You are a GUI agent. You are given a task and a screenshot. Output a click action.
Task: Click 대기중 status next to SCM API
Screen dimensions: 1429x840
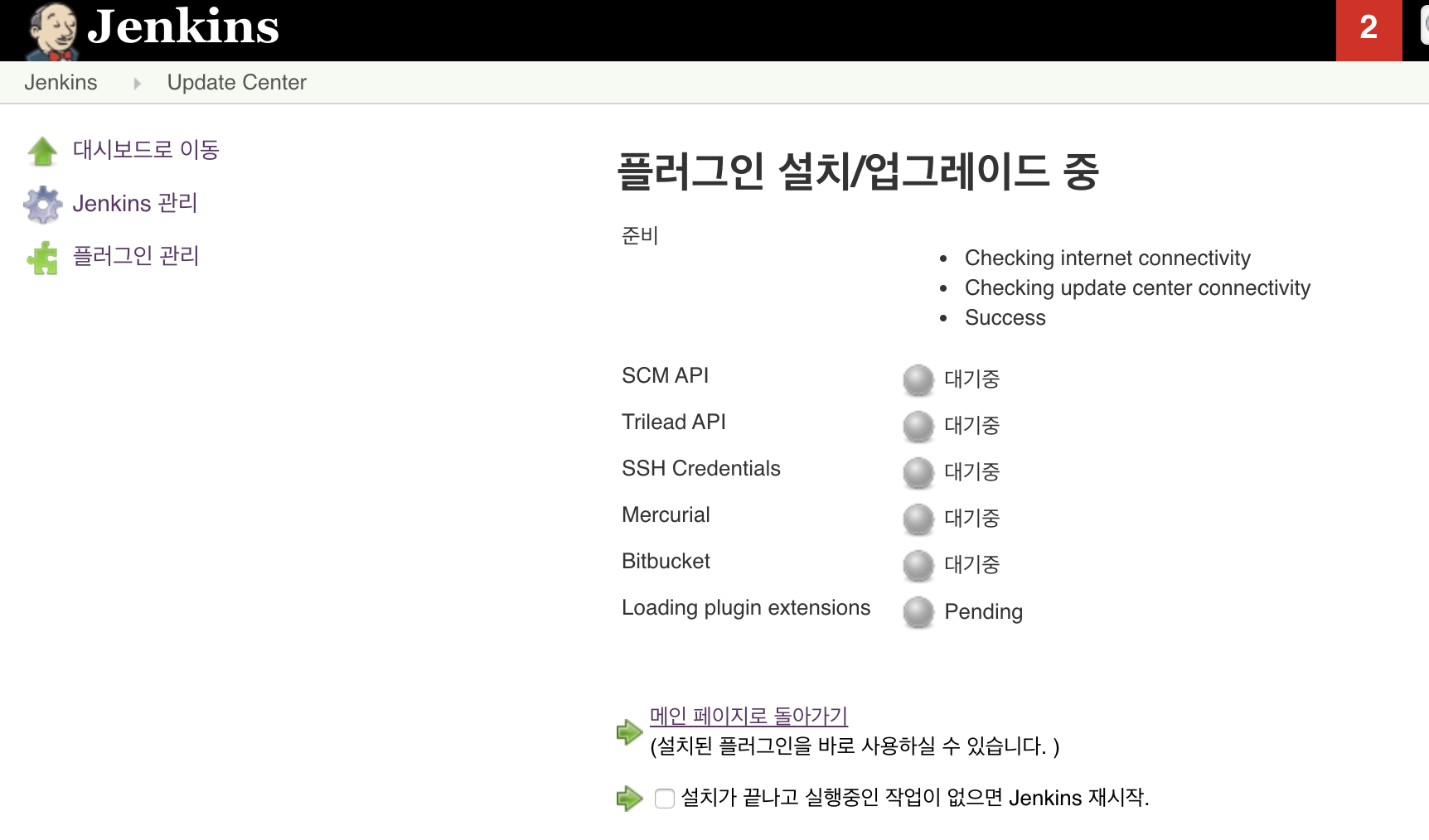point(971,379)
